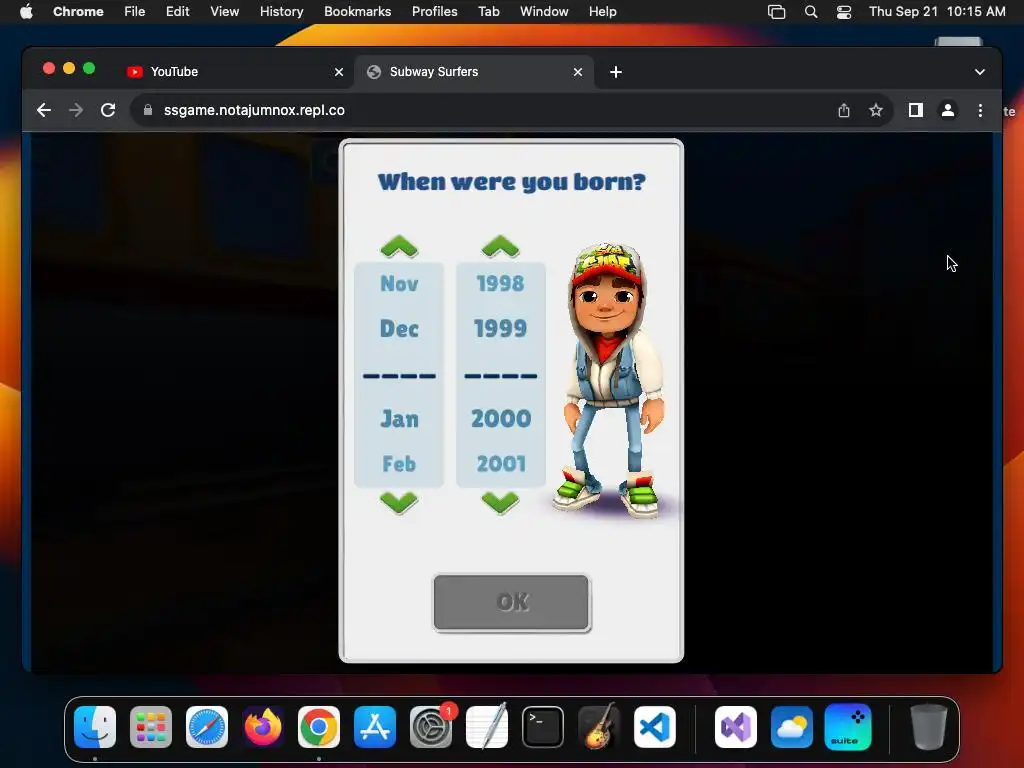
Task: Open the Bookmarks menu
Action: (357, 12)
